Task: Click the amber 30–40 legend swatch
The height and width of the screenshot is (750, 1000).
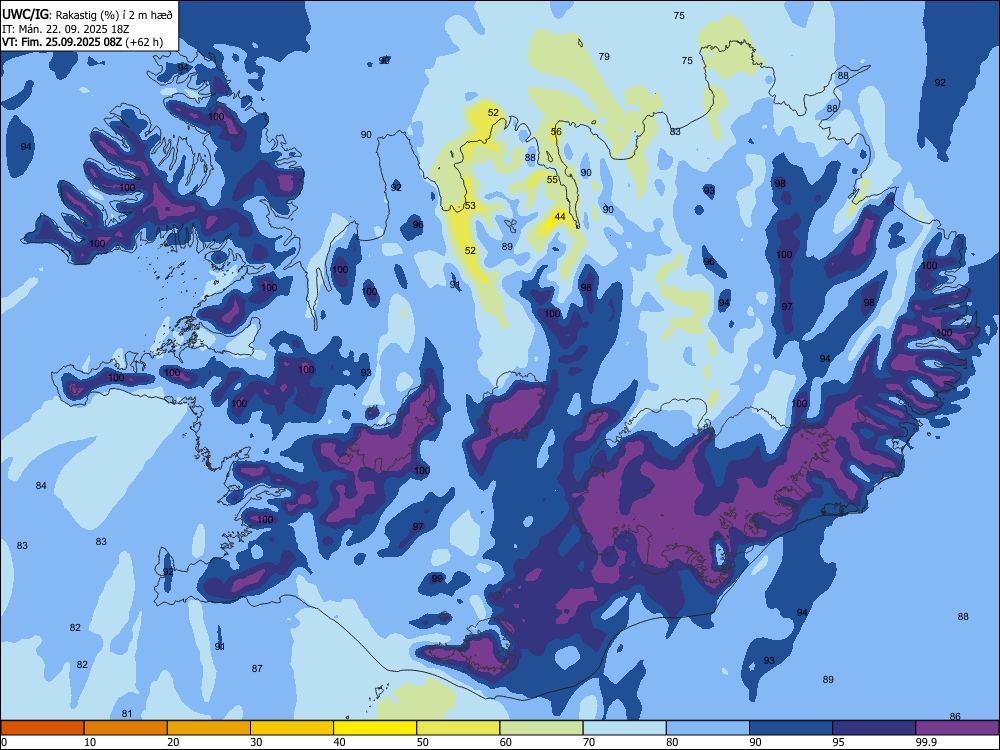Action: (292, 728)
